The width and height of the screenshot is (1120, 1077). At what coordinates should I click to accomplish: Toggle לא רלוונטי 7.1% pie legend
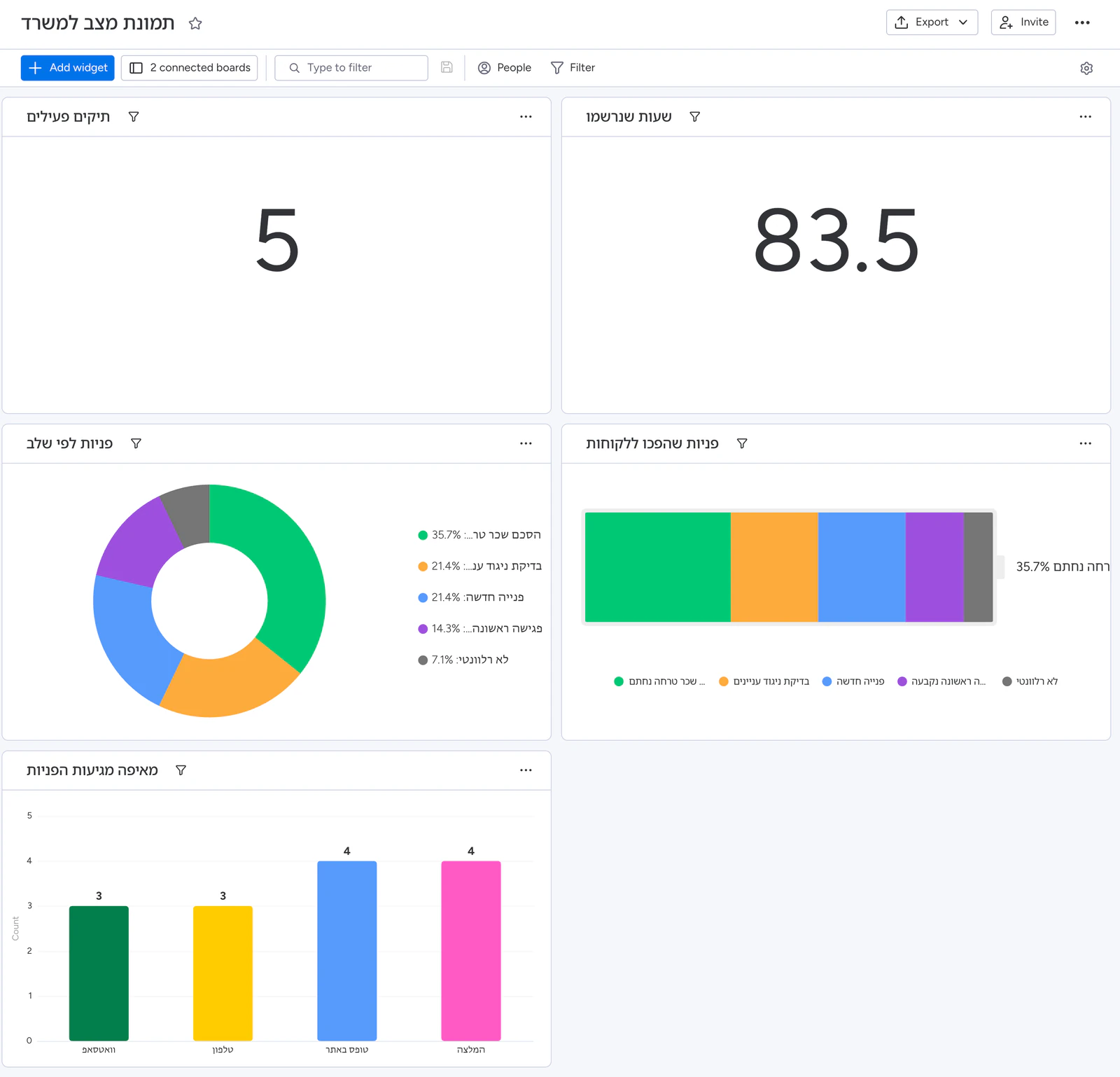click(463, 660)
